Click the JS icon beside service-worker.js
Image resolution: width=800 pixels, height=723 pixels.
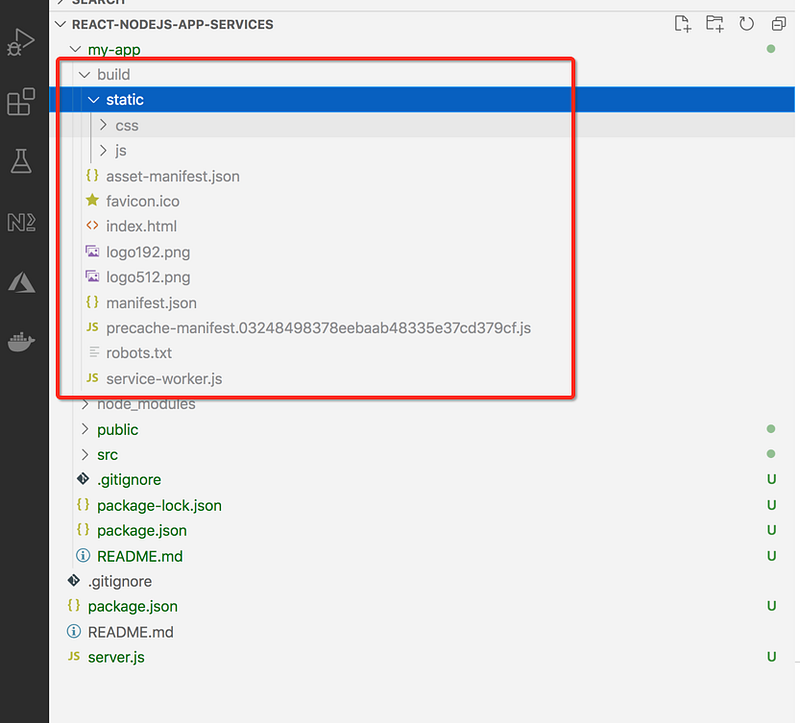click(92, 378)
